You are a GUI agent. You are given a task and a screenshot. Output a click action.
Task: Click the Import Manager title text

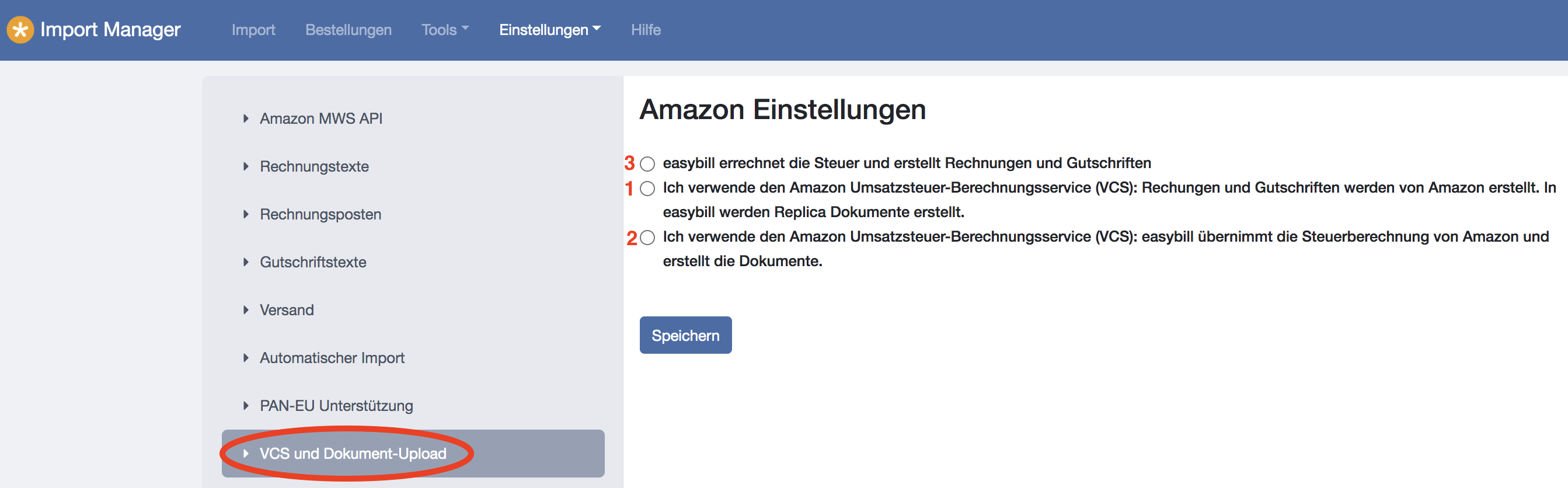tap(110, 29)
